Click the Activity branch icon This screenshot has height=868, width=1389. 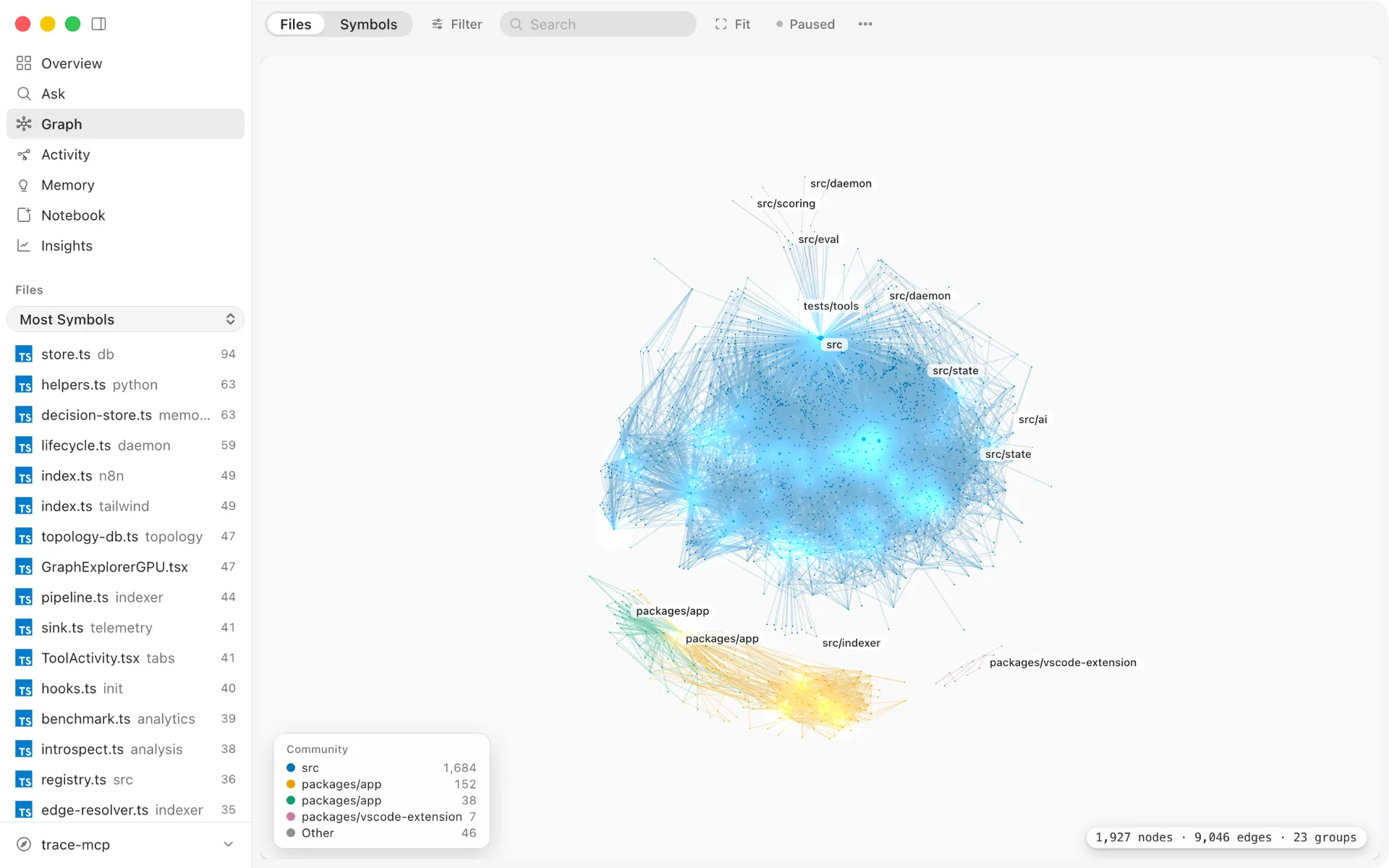(24, 155)
